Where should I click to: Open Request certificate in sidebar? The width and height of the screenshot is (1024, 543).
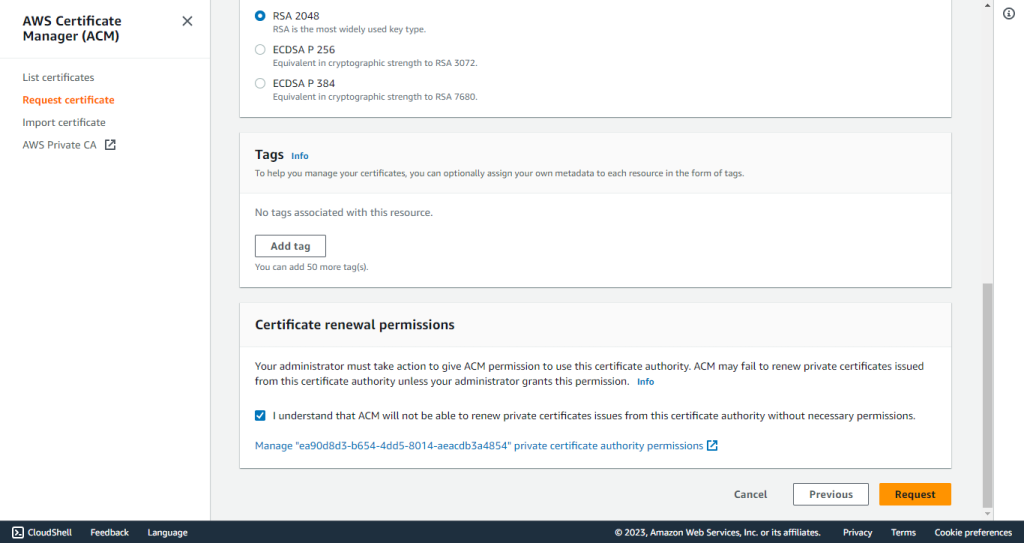coord(69,100)
